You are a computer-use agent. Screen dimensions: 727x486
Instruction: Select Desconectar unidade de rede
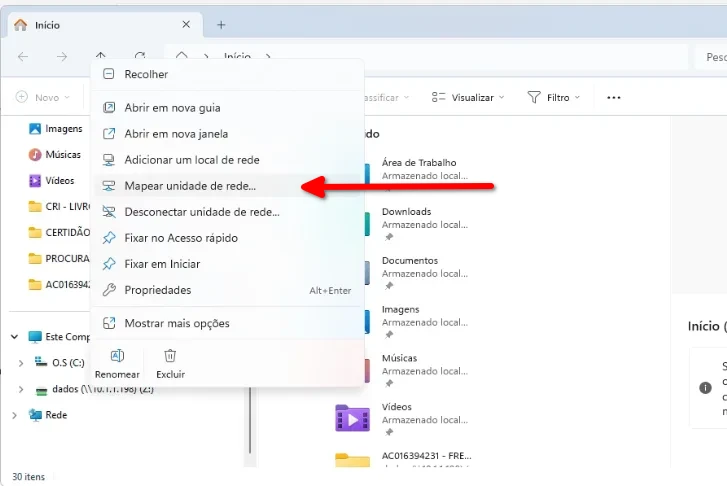(227, 212)
